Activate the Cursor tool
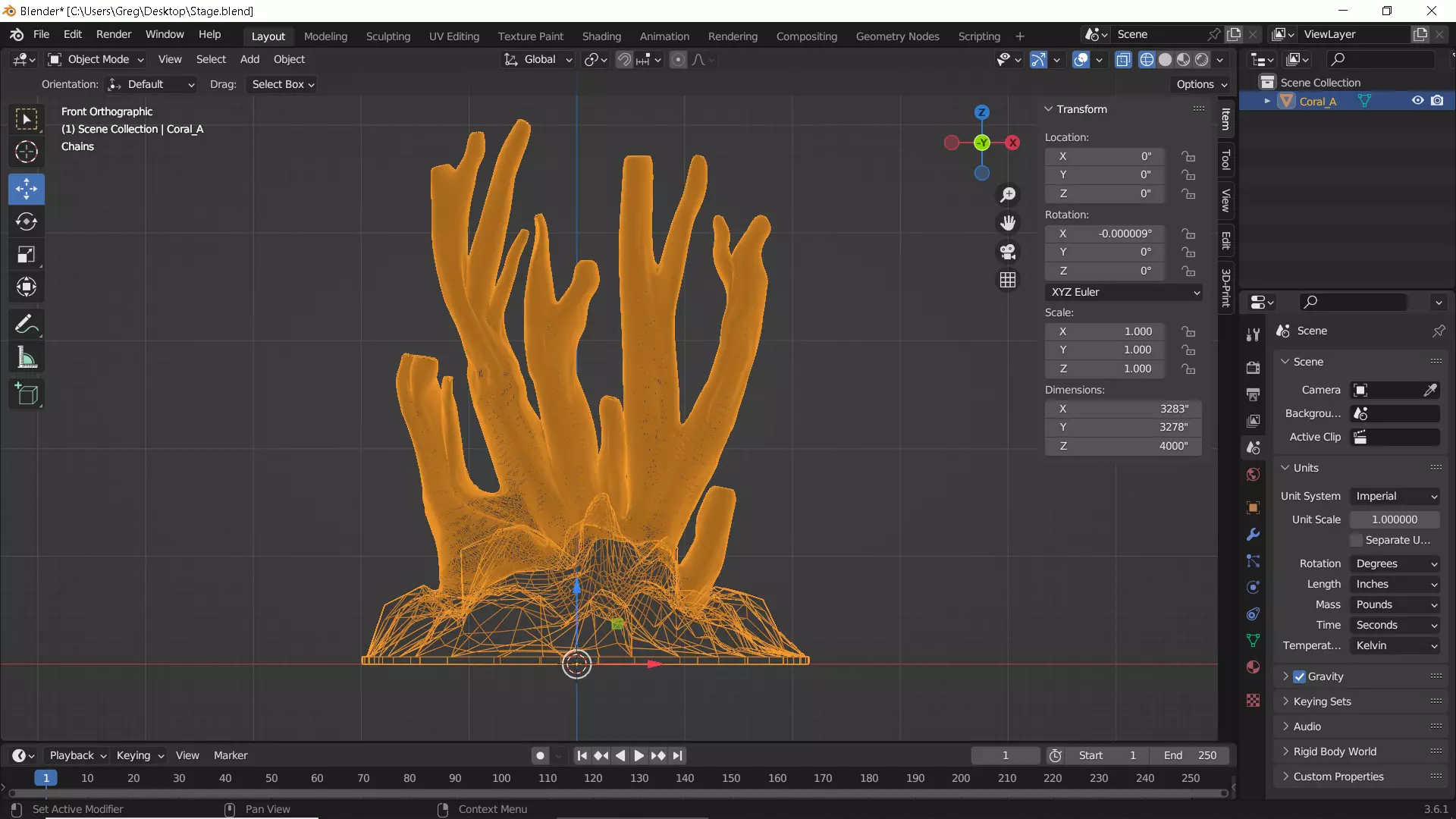Screen dimensions: 1456x819 coord(27,152)
